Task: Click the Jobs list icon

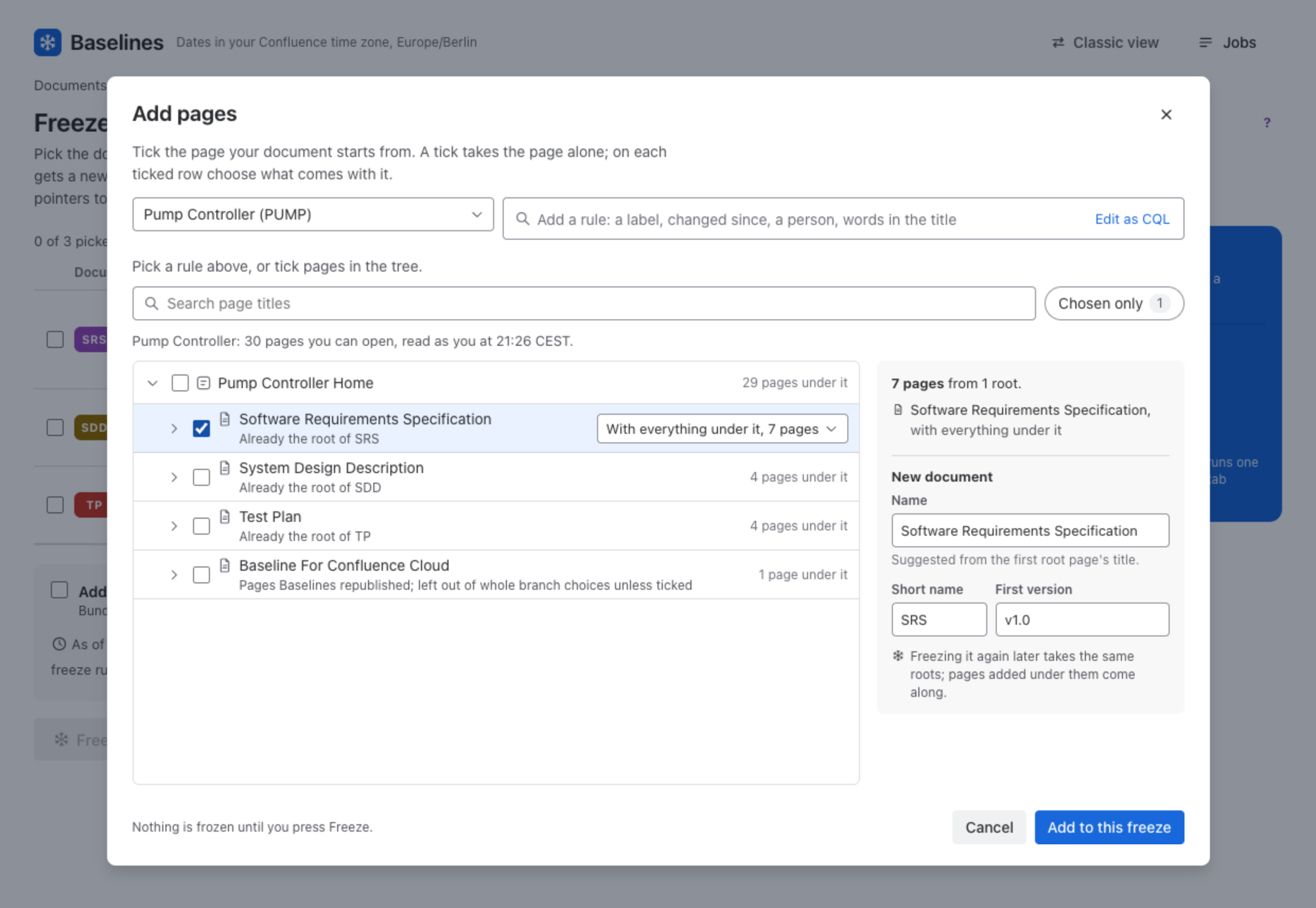Action: [x=1205, y=42]
